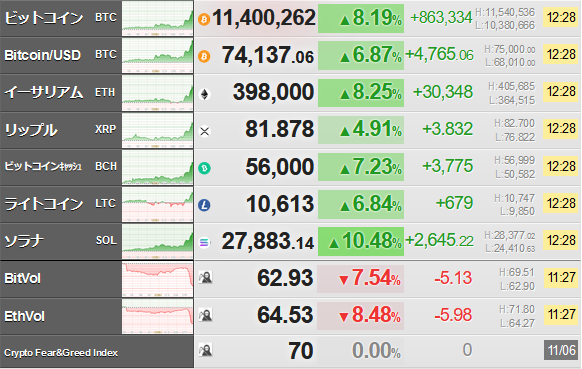Click the ▲6.87% change cell
Screen dimensions: 582x369
361,55
